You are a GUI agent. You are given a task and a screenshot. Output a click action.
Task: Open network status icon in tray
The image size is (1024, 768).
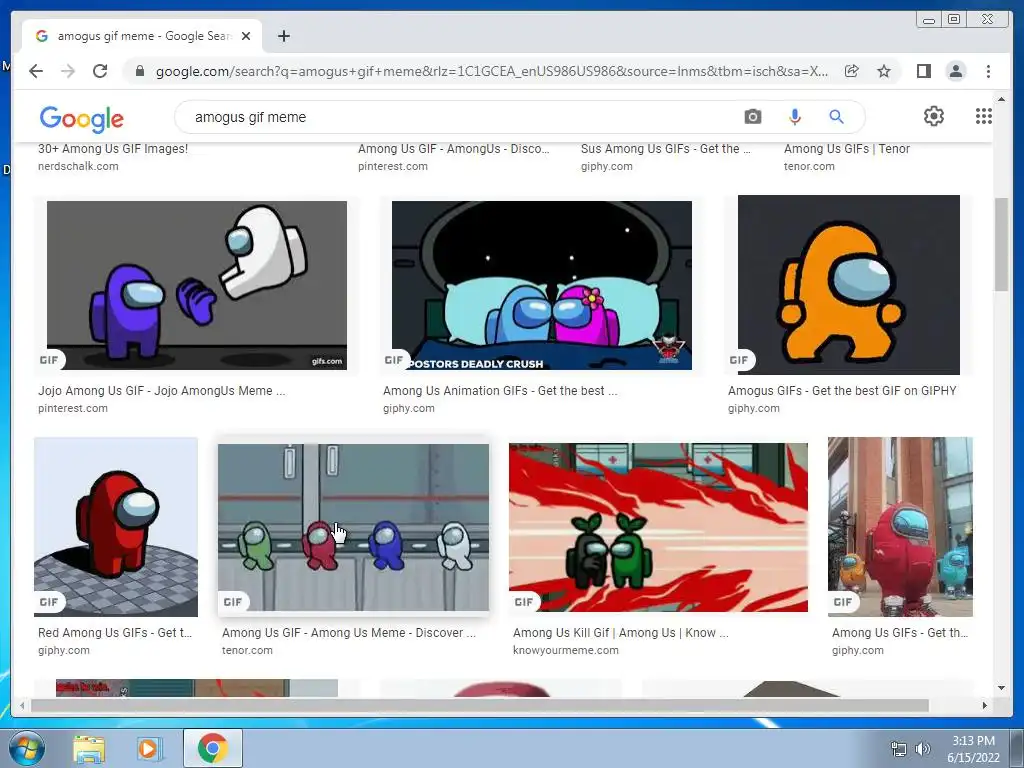(899, 749)
